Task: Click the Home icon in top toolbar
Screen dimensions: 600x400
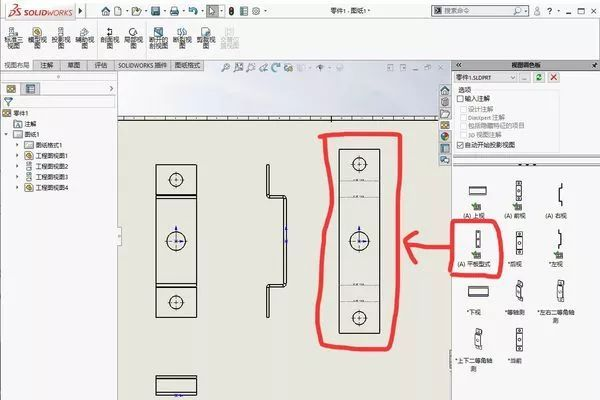Action: point(106,11)
